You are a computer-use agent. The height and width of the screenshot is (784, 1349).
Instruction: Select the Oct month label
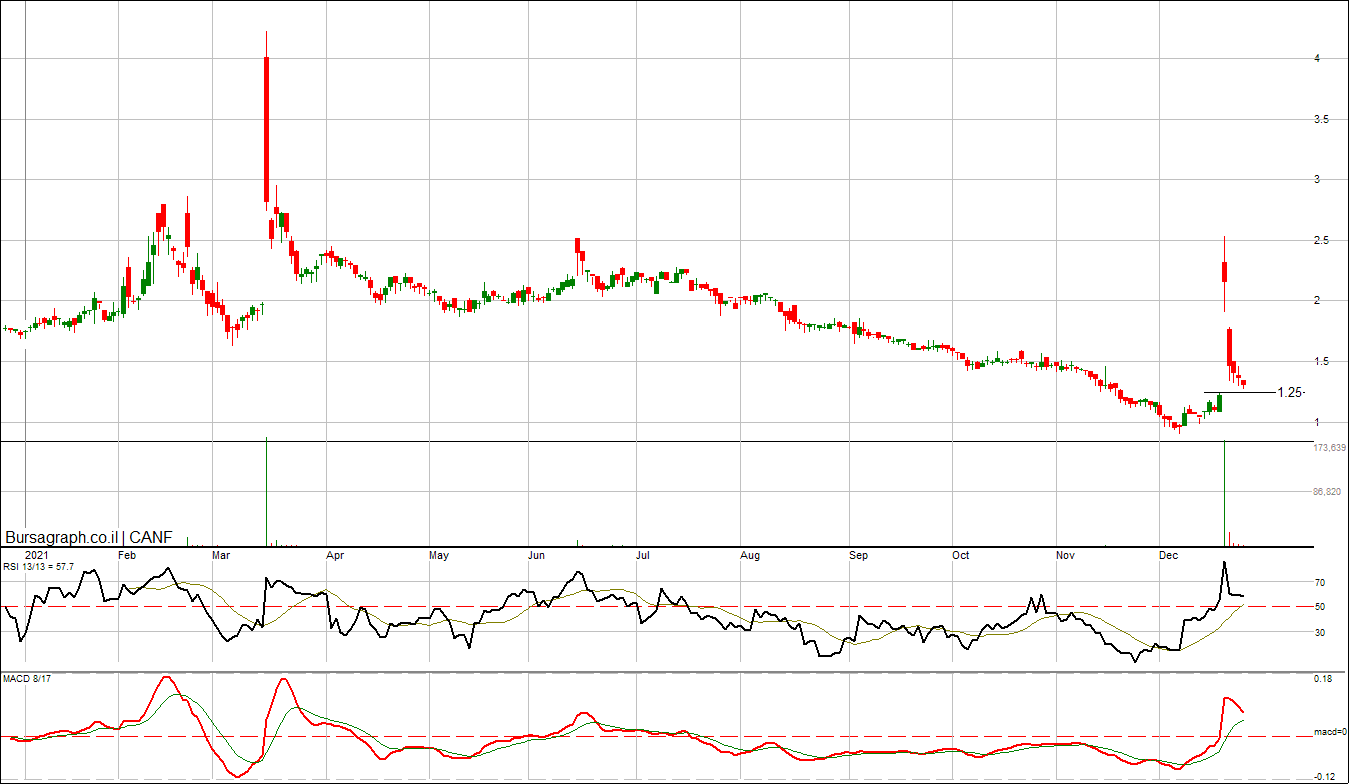click(961, 554)
